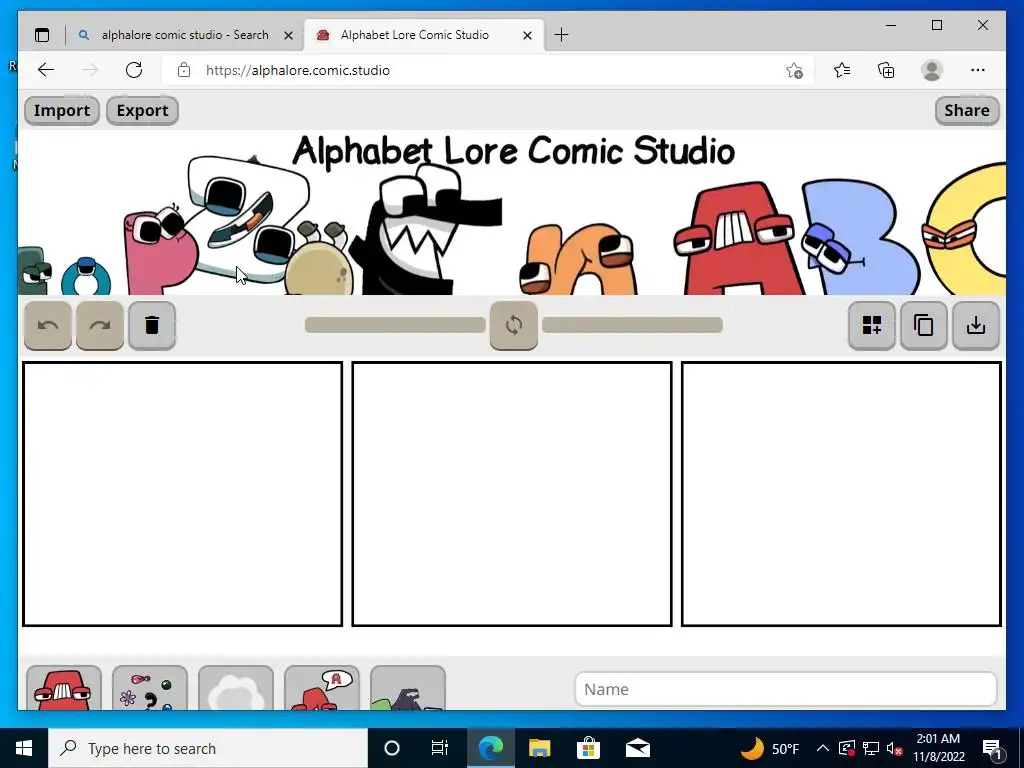Open the Share button
1024x768 pixels.
[967, 110]
